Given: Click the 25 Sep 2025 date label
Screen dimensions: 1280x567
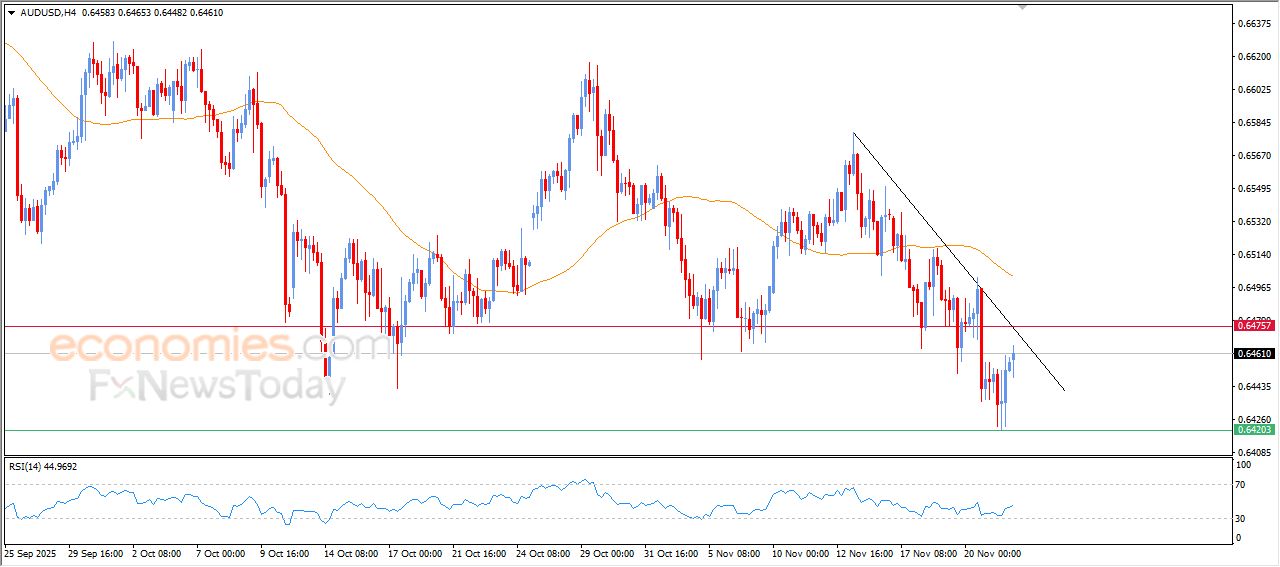Looking at the screenshot, I should point(31,553).
